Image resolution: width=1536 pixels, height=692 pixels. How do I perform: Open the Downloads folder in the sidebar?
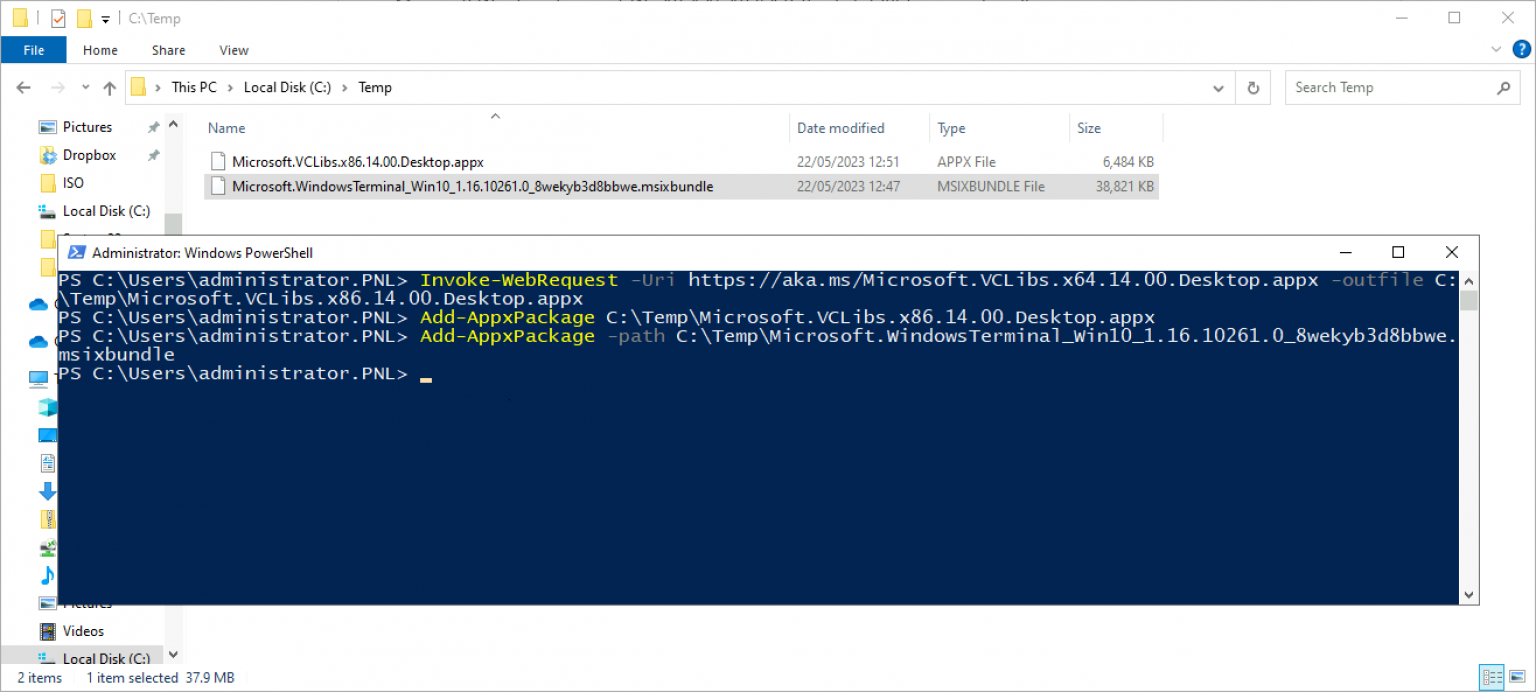pos(46,491)
